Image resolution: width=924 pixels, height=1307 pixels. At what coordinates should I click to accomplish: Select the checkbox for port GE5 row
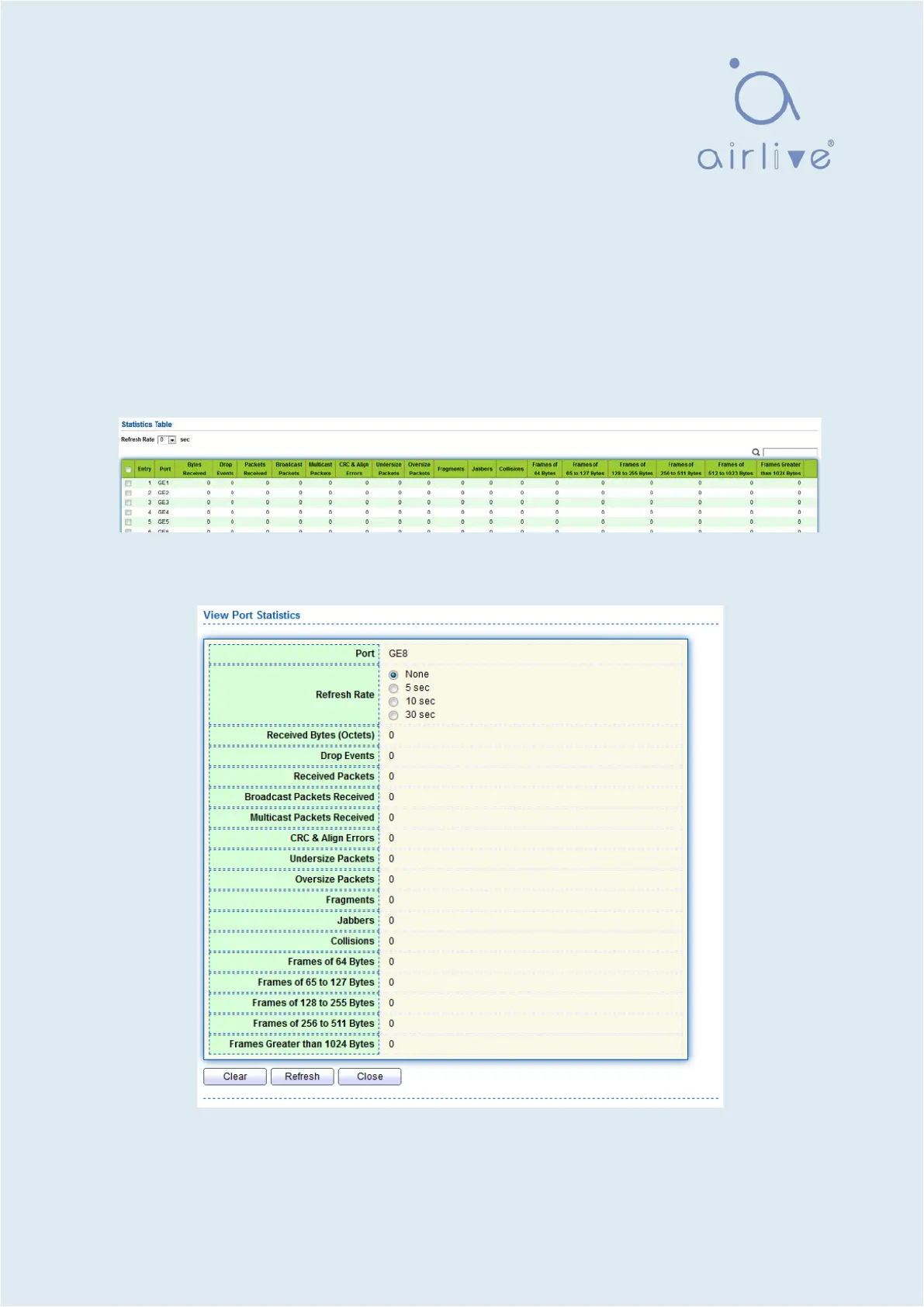pyautogui.click(x=129, y=522)
